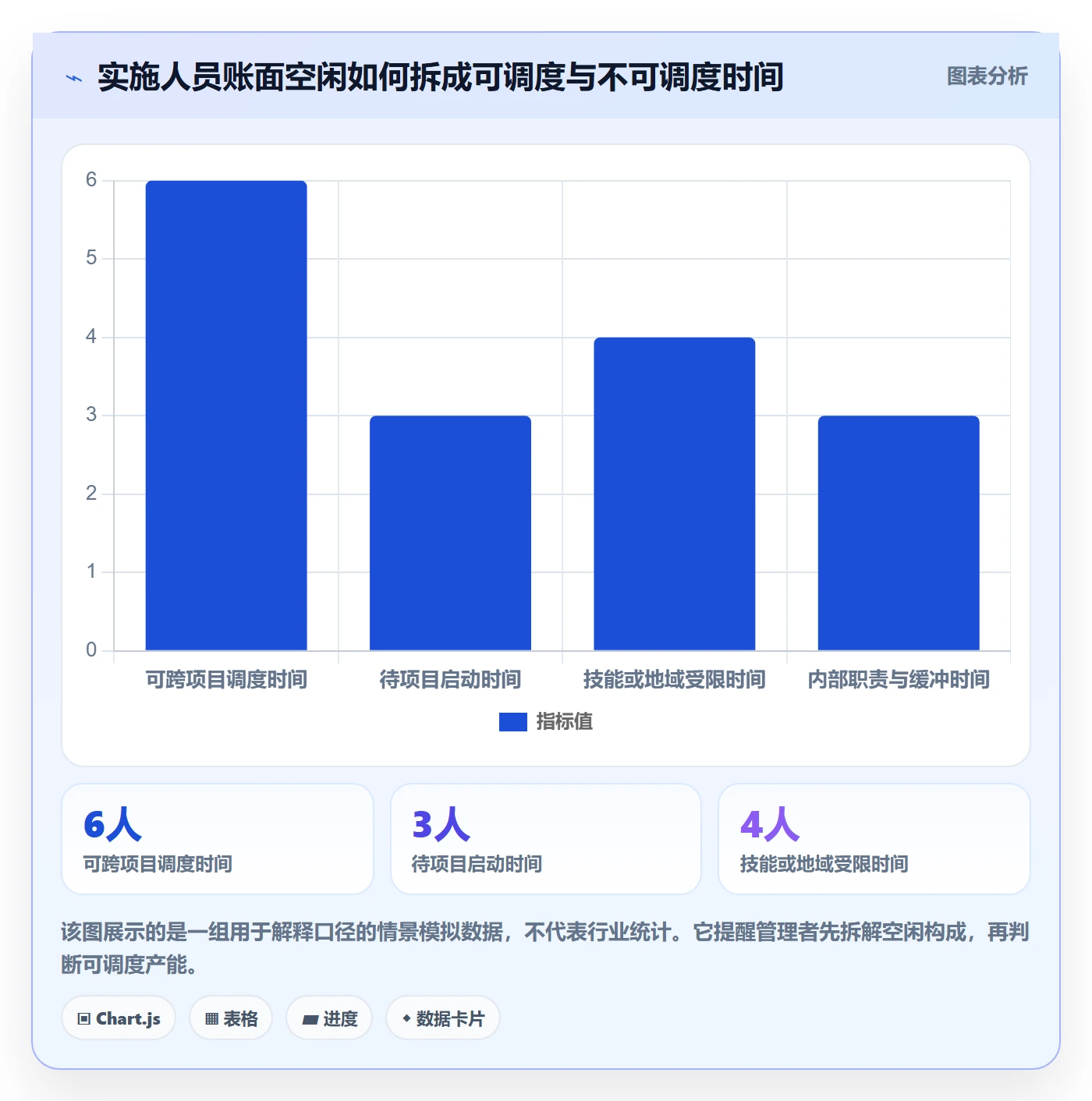Click the description paragraph starting 该图展示的是
This screenshot has width=1092, height=1101.
[x=545, y=948]
